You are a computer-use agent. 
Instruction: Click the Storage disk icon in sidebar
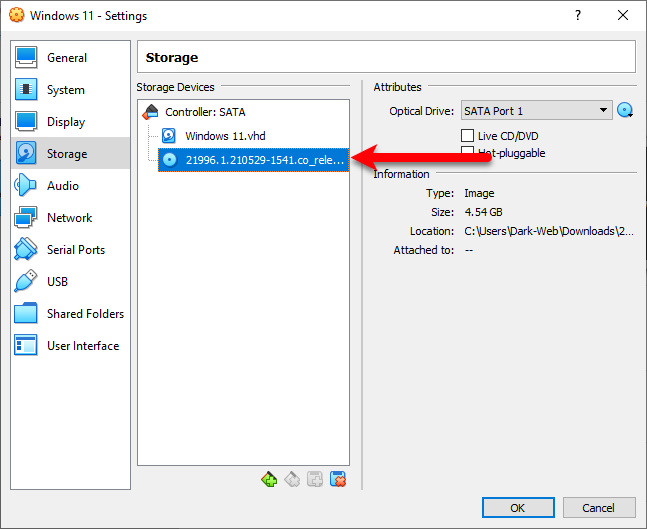26,153
